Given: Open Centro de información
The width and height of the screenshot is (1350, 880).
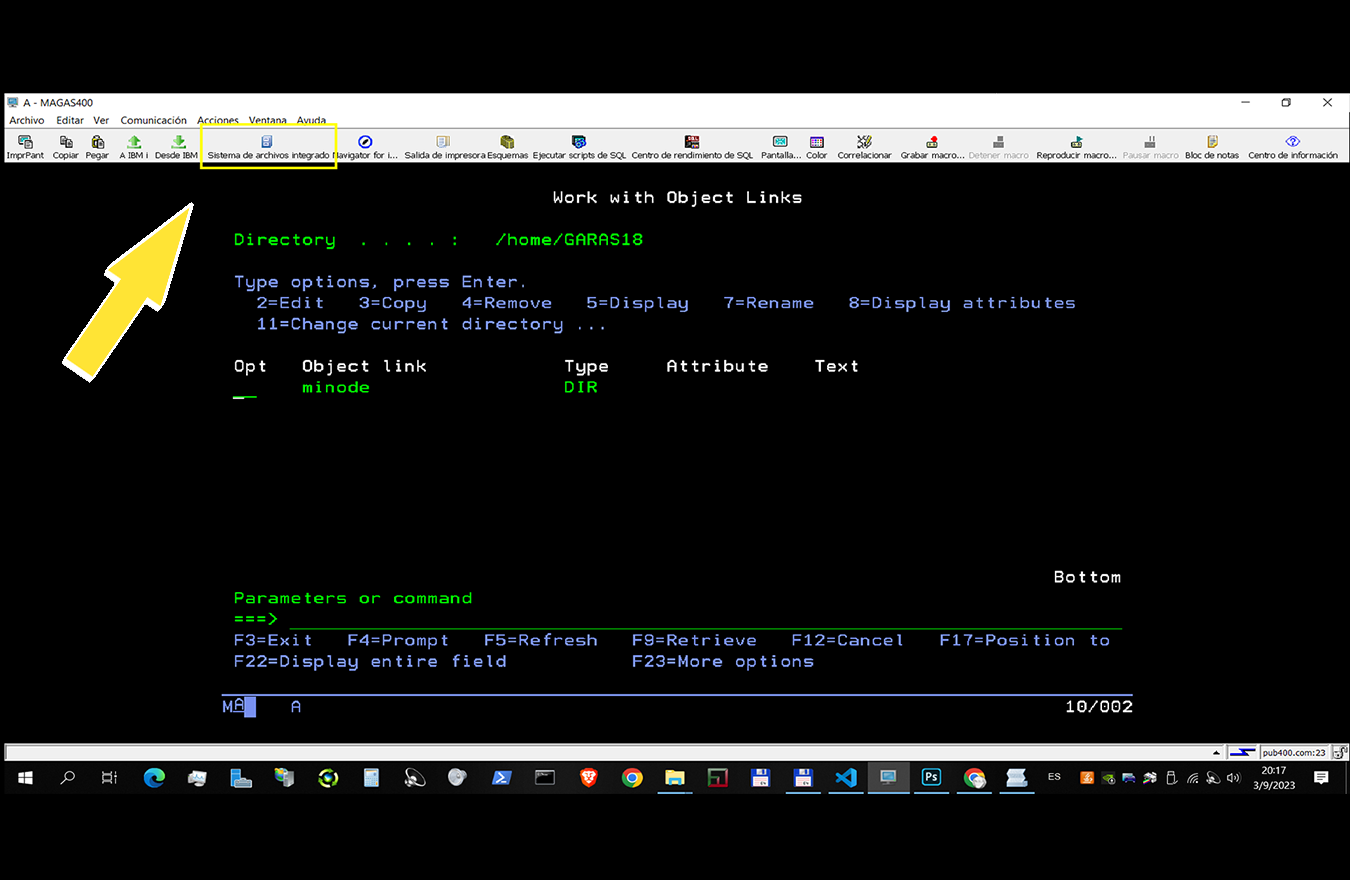Looking at the screenshot, I should [x=1292, y=146].
